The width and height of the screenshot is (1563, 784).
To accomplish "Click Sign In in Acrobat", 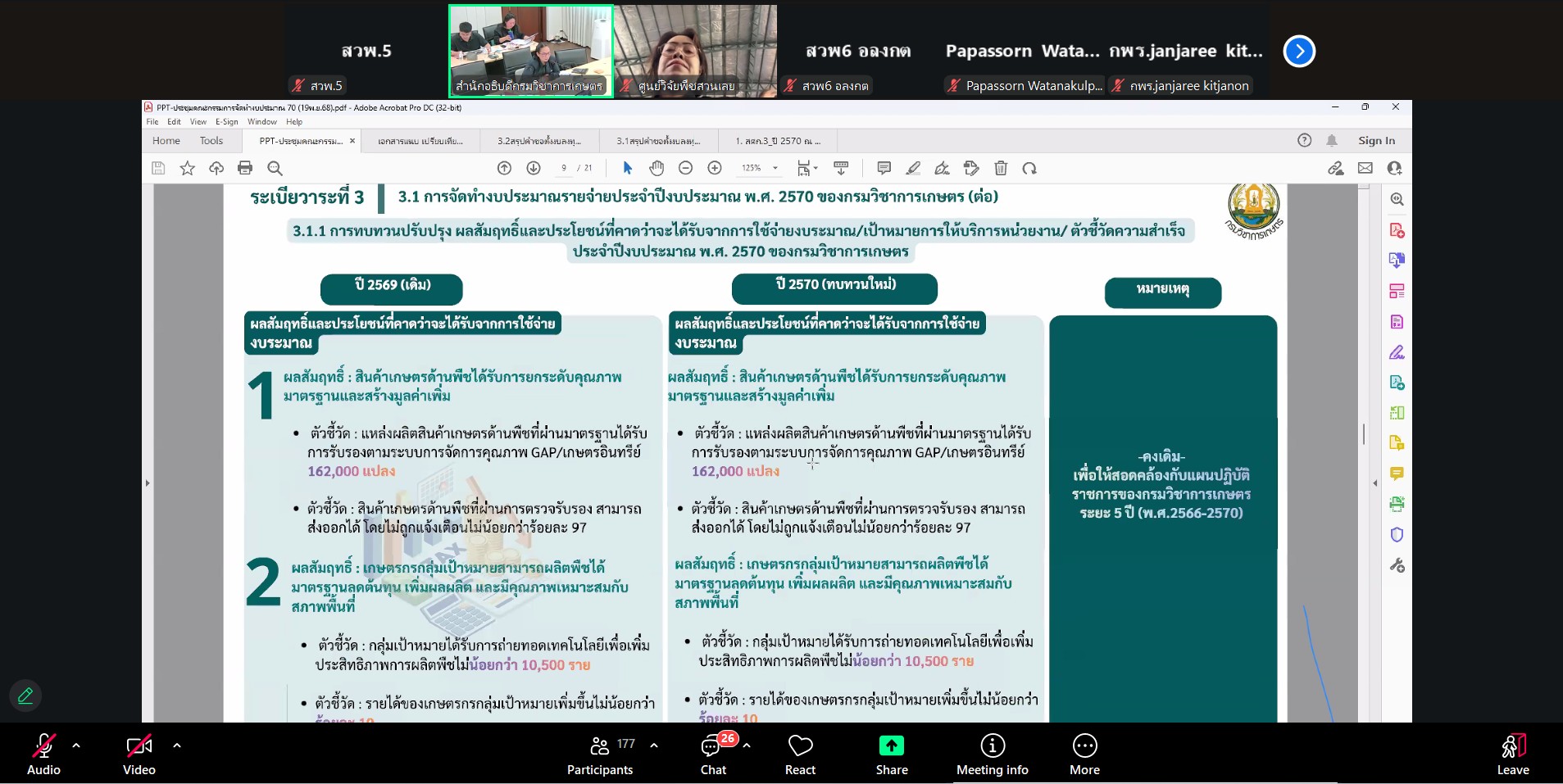I will point(1376,141).
